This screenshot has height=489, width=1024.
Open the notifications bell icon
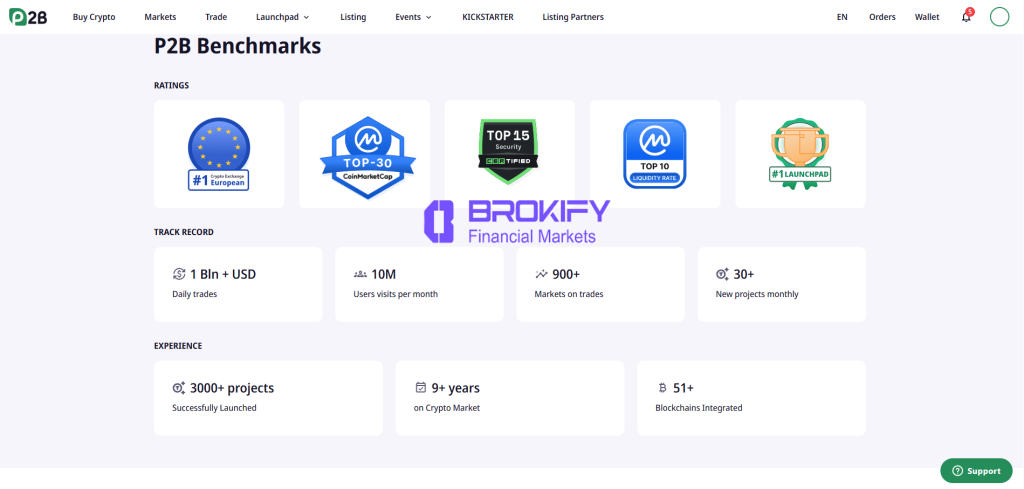966,17
